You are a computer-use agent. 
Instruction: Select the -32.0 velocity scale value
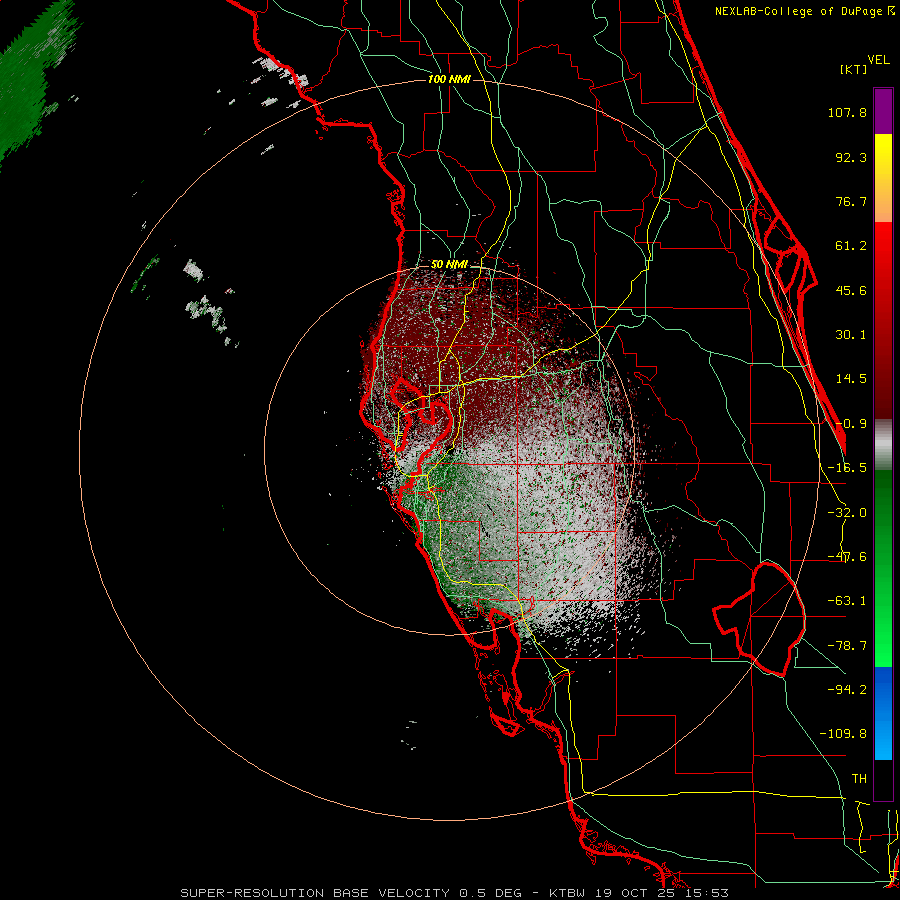847,513
